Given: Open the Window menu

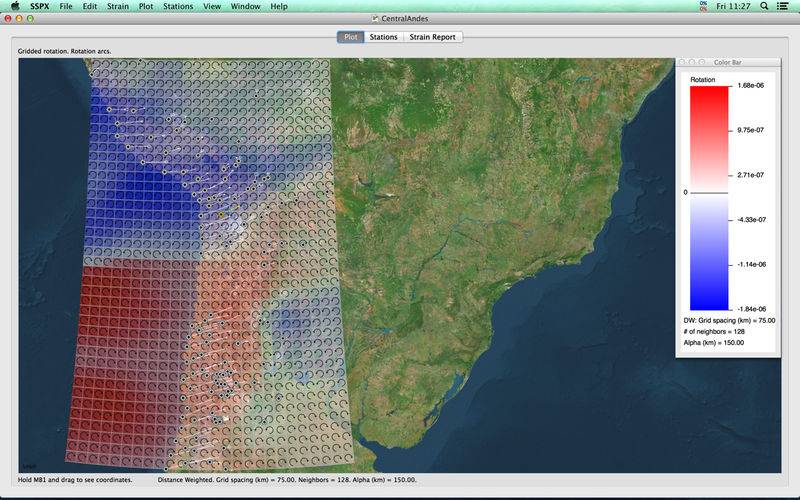Looking at the screenshot, I should pyautogui.click(x=245, y=6).
